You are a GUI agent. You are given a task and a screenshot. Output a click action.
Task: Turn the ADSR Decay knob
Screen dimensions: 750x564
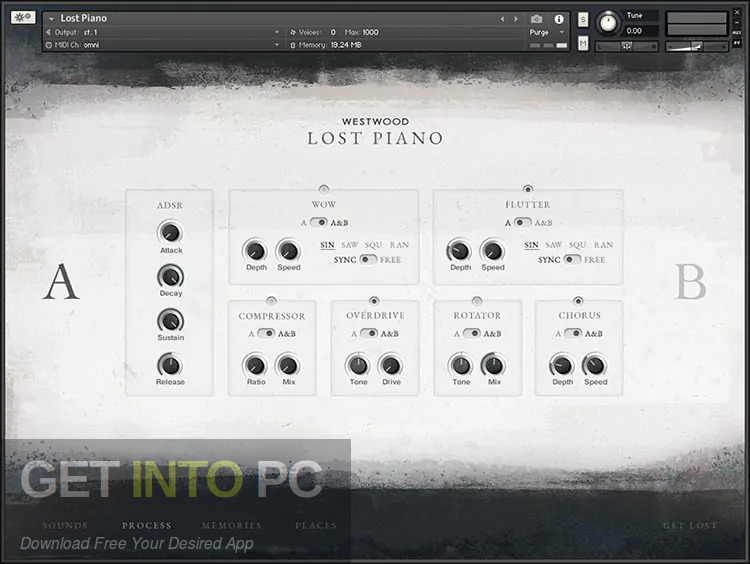pyautogui.click(x=170, y=276)
